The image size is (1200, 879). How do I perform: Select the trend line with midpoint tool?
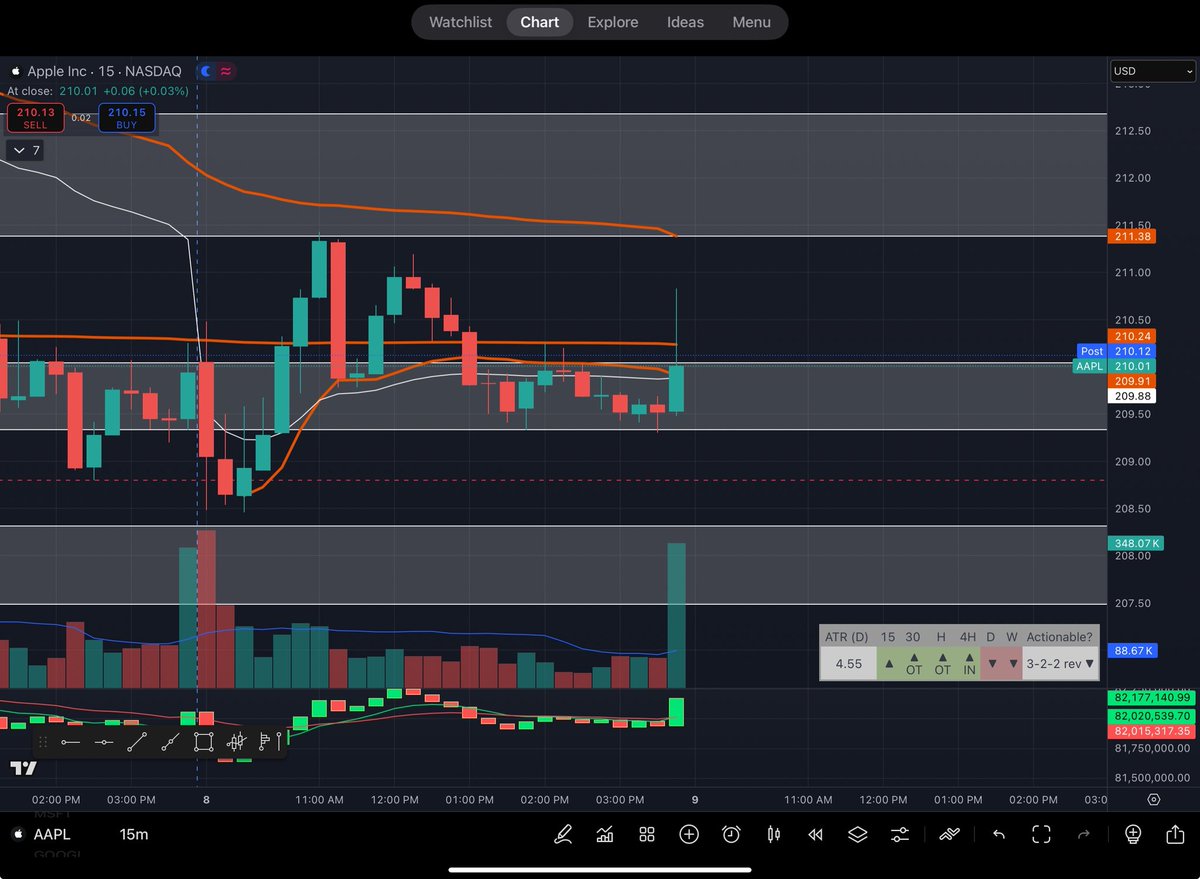[x=170, y=742]
